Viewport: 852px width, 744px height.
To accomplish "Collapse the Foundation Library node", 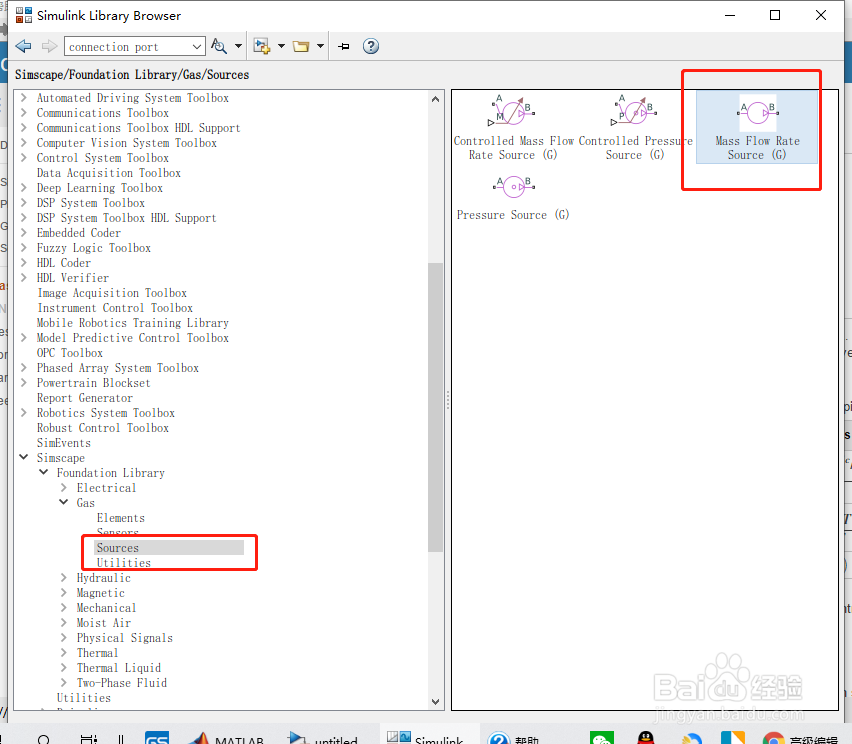I will 43,473.
